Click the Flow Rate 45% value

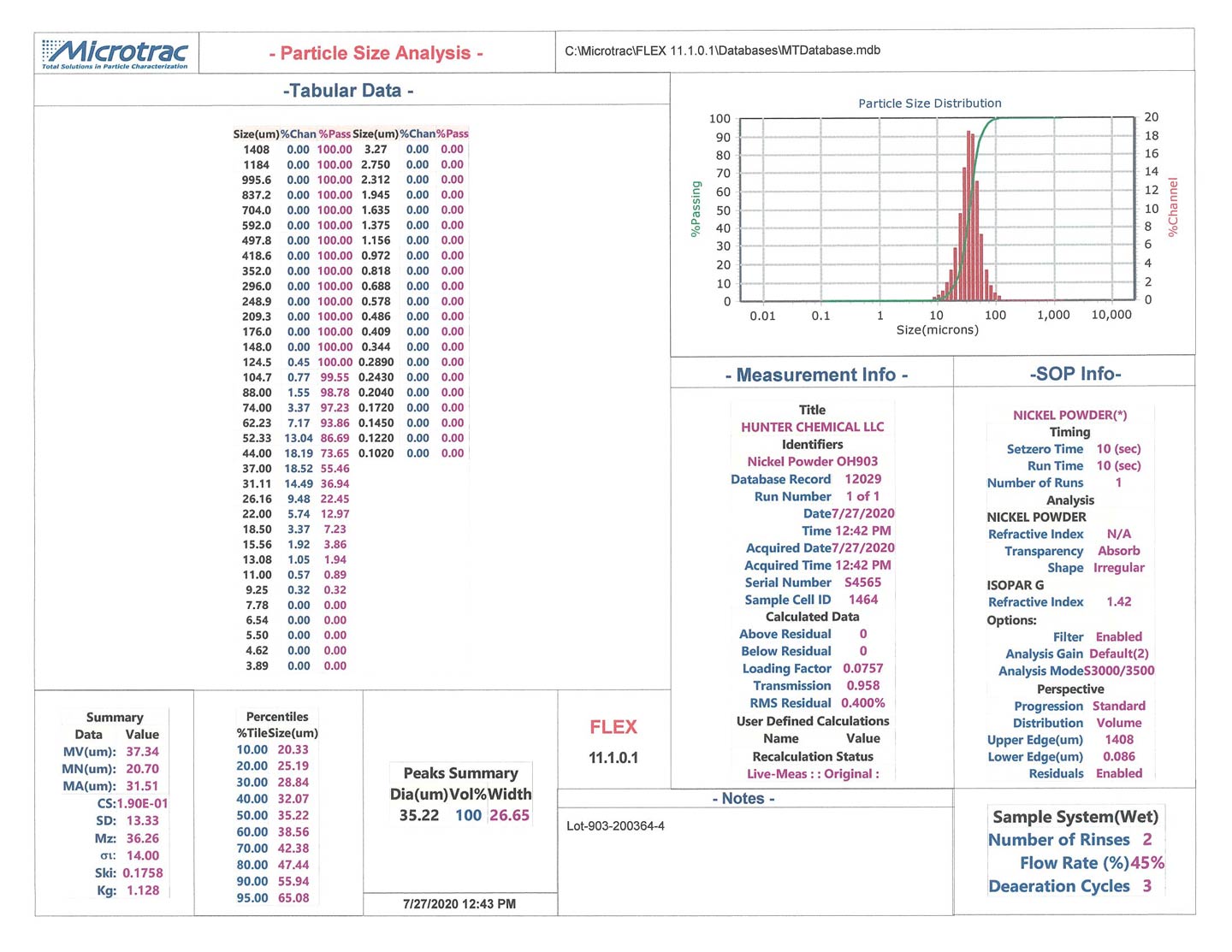pyautogui.click(x=1146, y=863)
